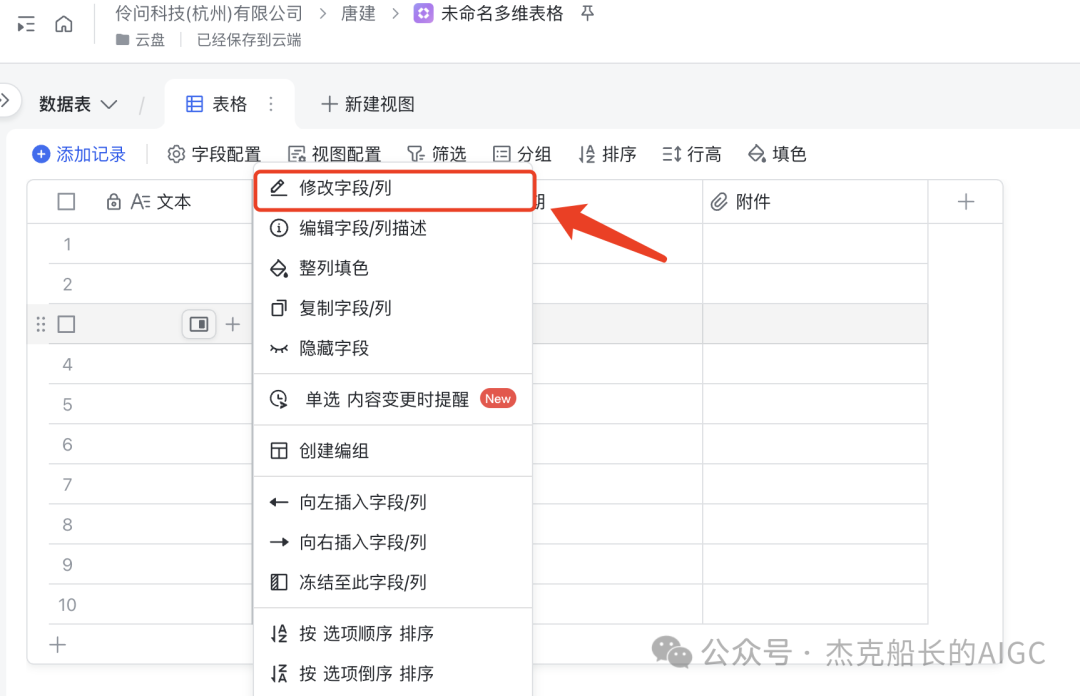Pin the document with pin icon

click(x=588, y=13)
